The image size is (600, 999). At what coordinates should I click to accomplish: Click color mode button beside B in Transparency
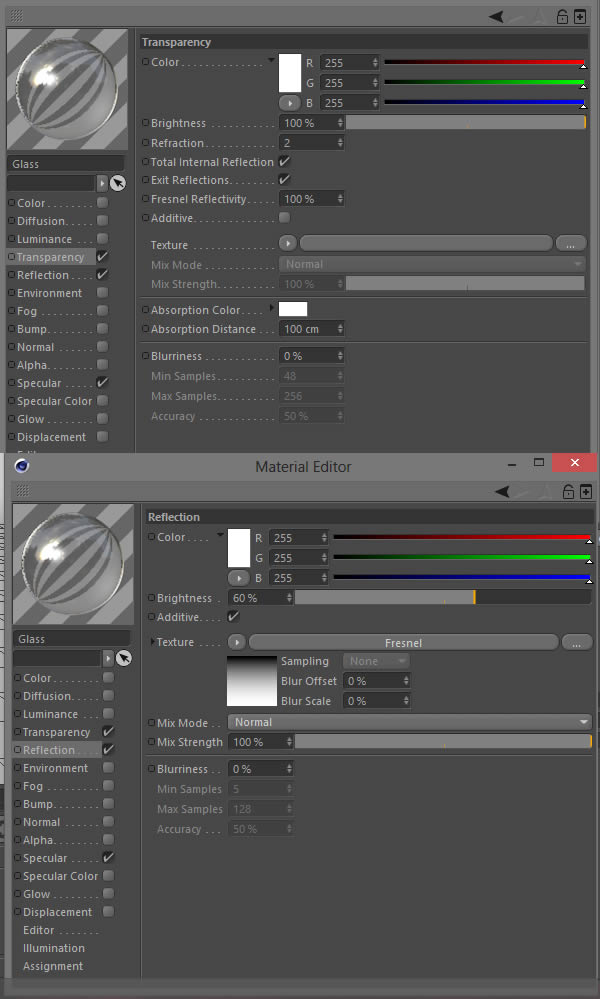pyautogui.click(x=289, y=103)
